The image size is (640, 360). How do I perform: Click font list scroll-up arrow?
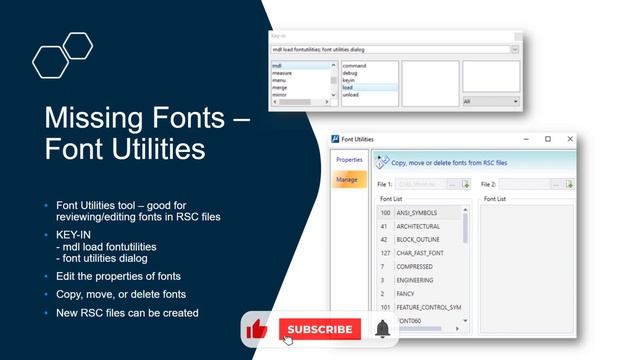465,210
